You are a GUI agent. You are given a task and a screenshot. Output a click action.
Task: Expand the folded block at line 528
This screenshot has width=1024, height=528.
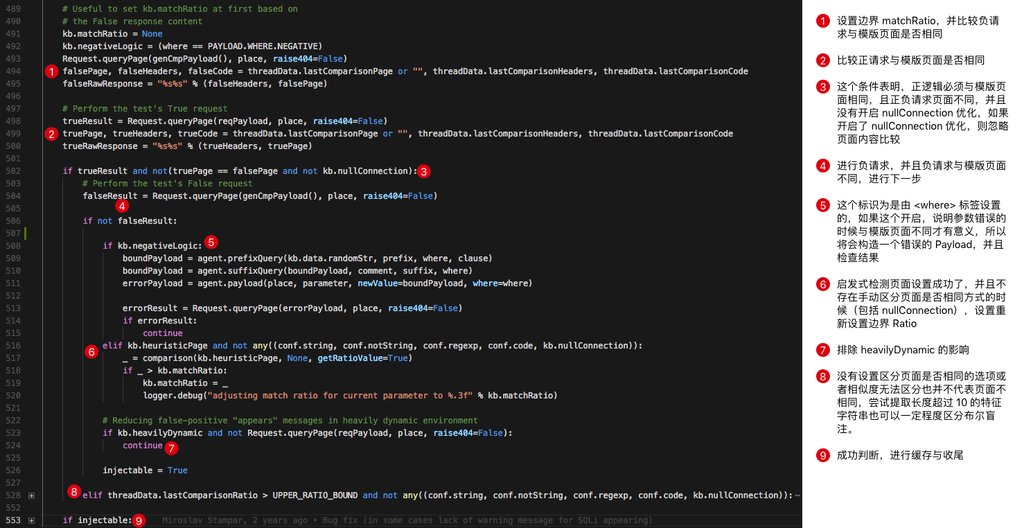click(31, 495)
